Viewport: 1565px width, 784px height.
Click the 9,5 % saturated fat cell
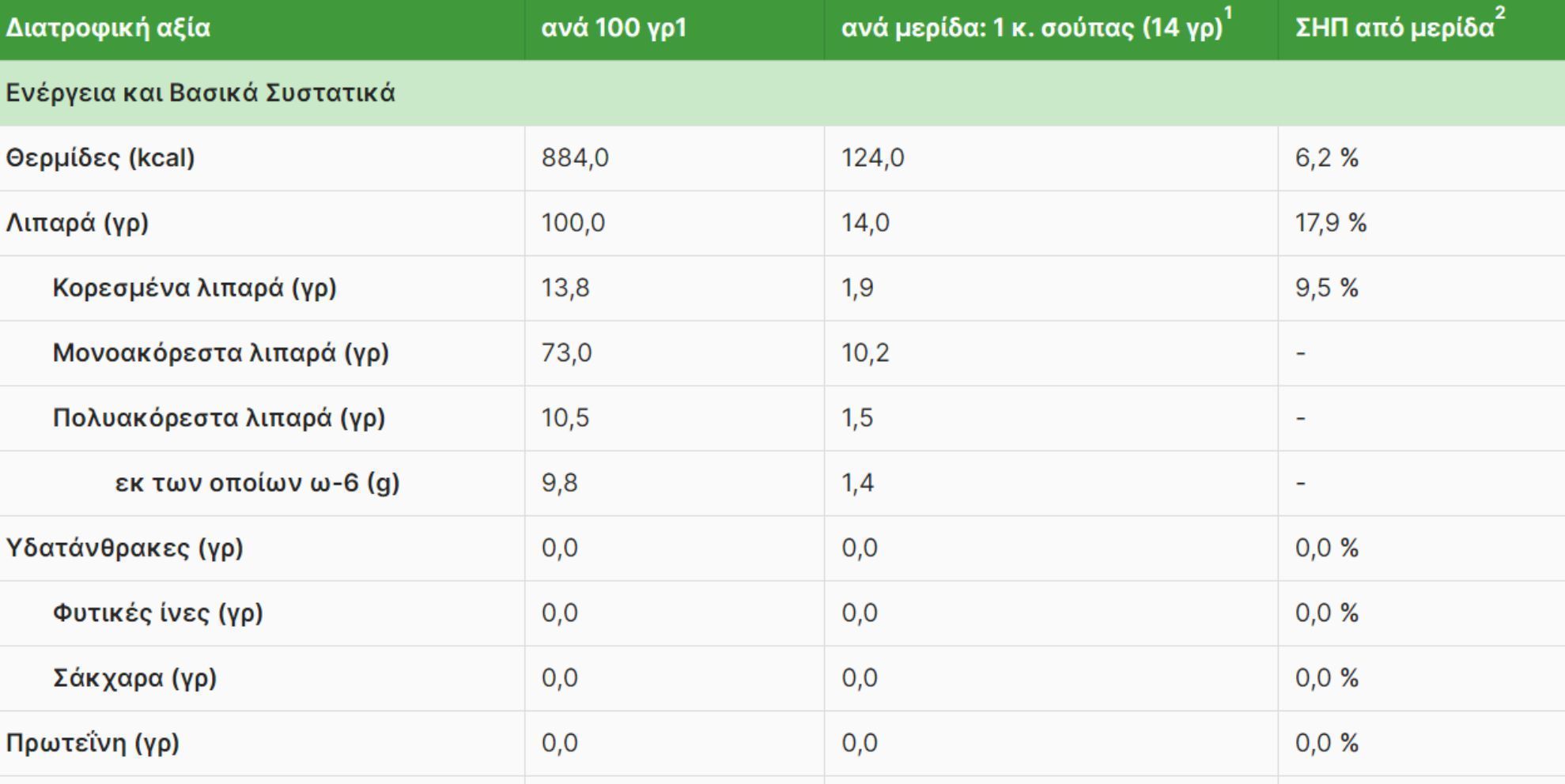pos(1326,288)
